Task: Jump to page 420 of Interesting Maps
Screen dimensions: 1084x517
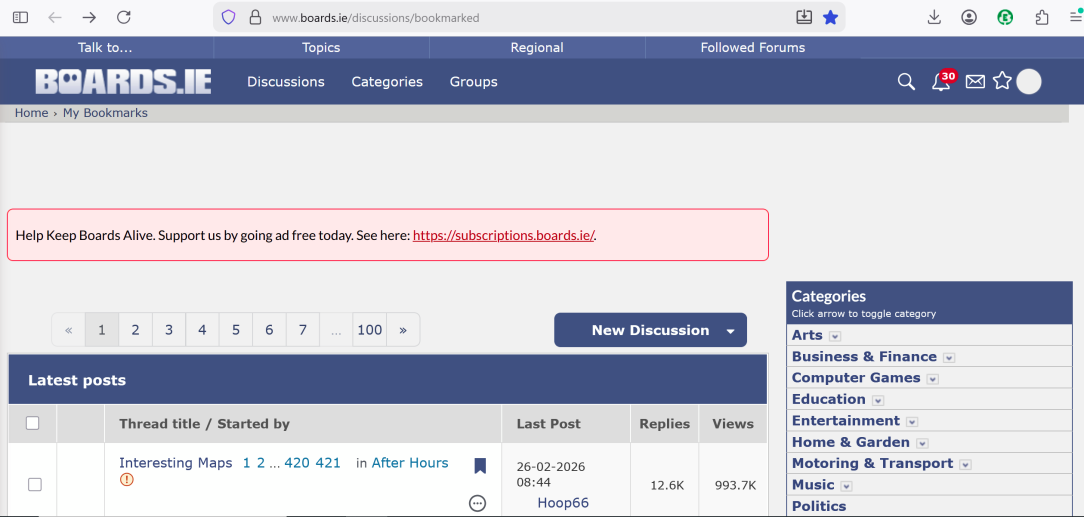Action: tap(297, 463)
